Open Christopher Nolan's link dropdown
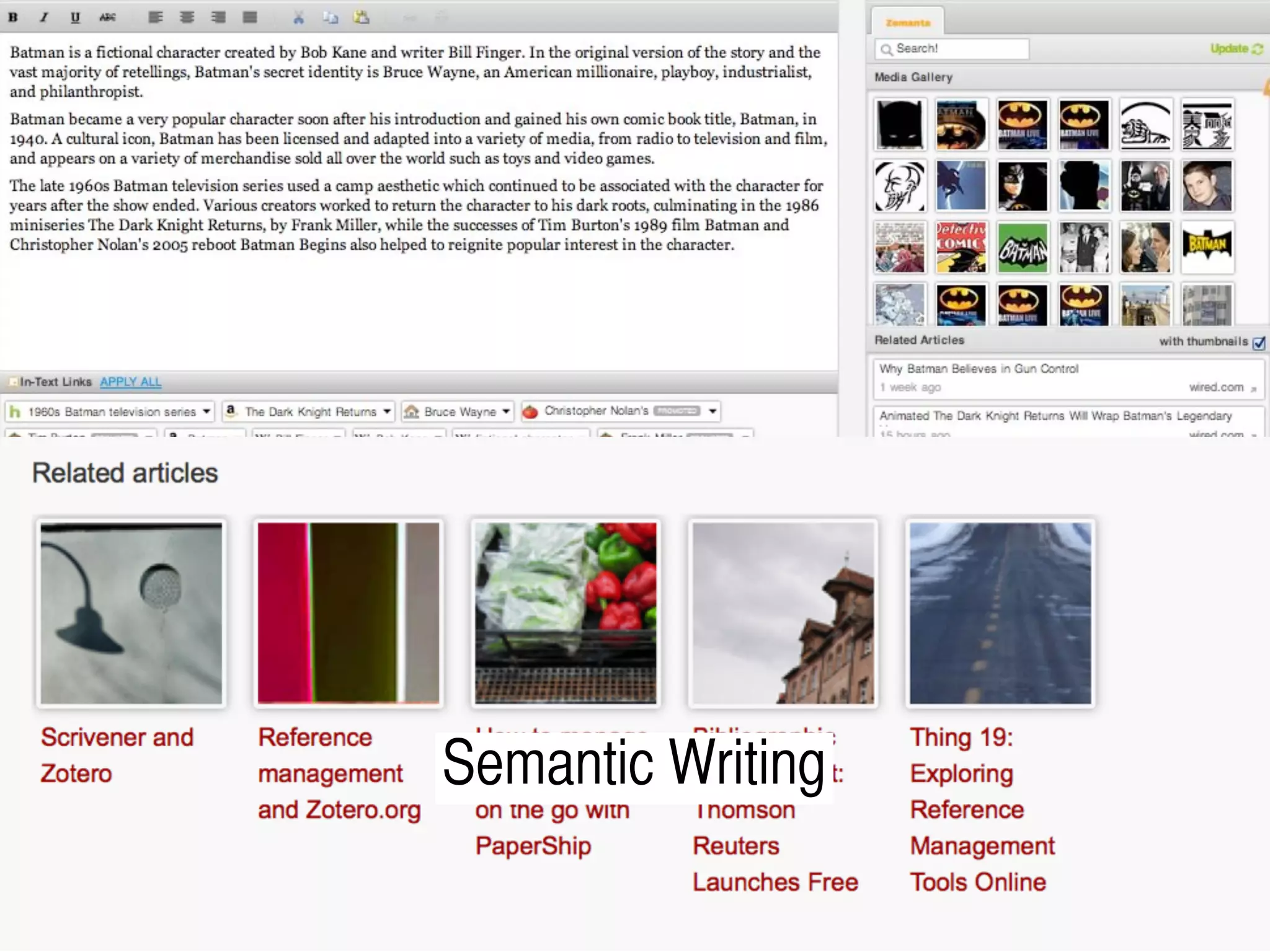 click(713, 411)
